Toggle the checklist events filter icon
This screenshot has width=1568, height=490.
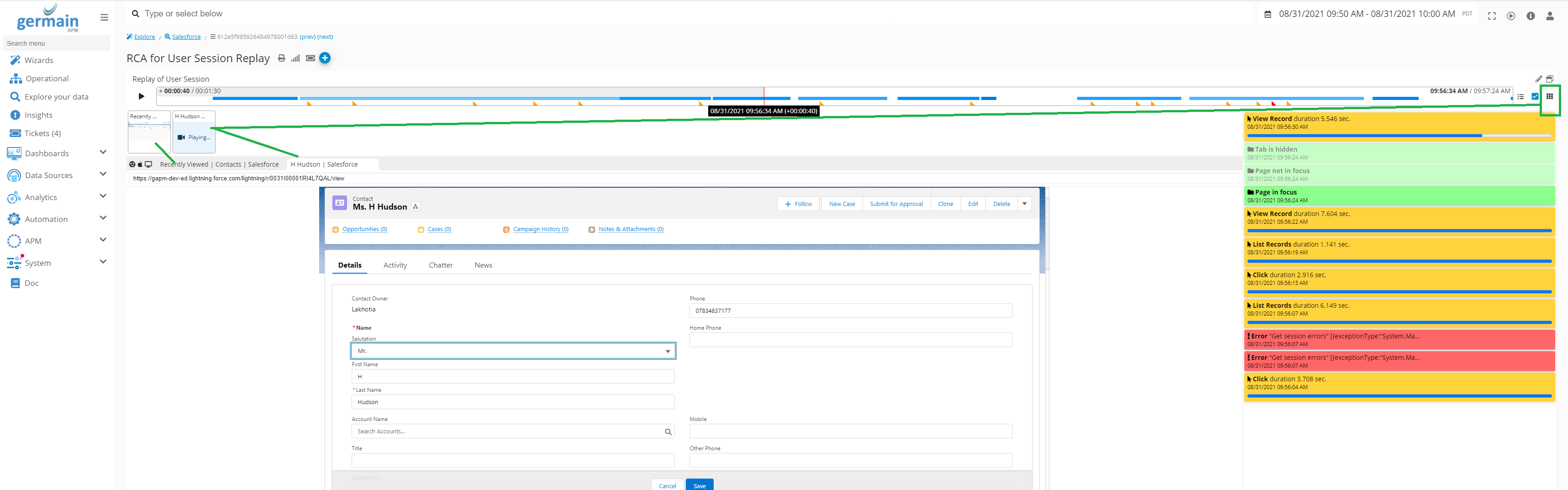[1521, 97]
